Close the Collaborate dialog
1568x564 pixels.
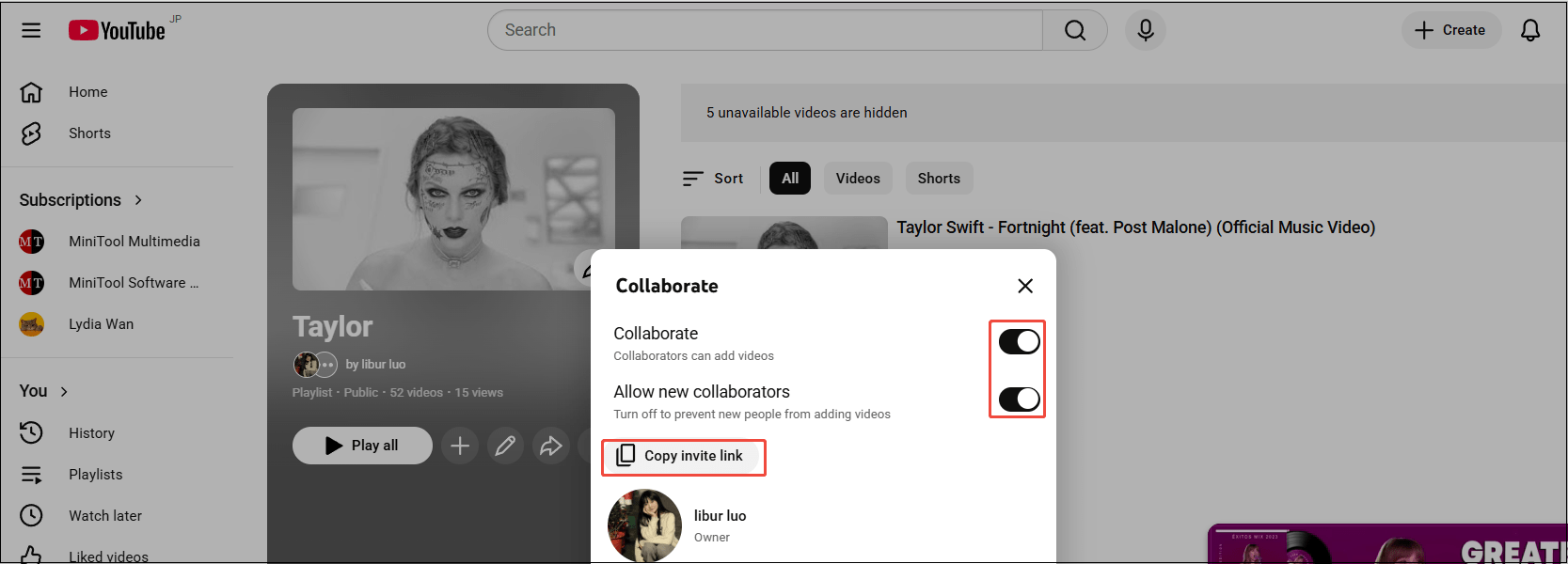pyautogui.click(x=1025, y=286)
